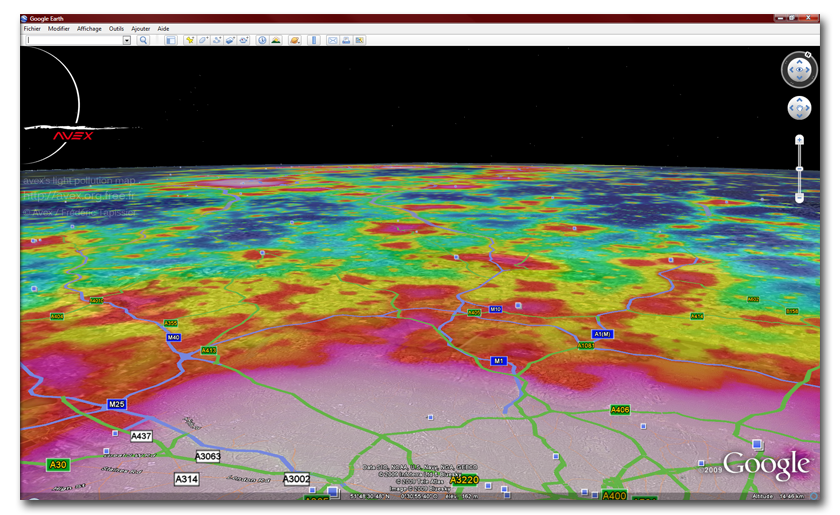Open the Ajouter menu
This screenshot has width=840, height=515.
(141, 29)
